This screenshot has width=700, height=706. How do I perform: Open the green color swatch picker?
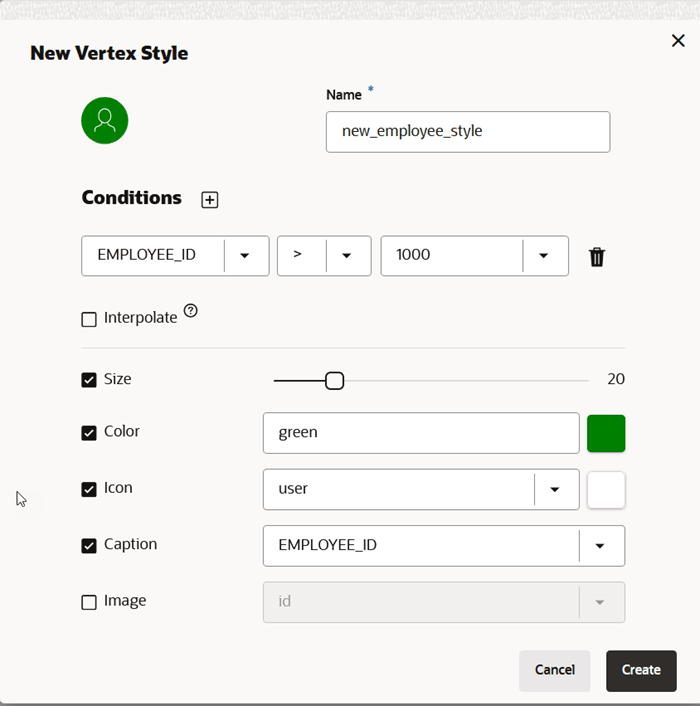tap(606, 433)
